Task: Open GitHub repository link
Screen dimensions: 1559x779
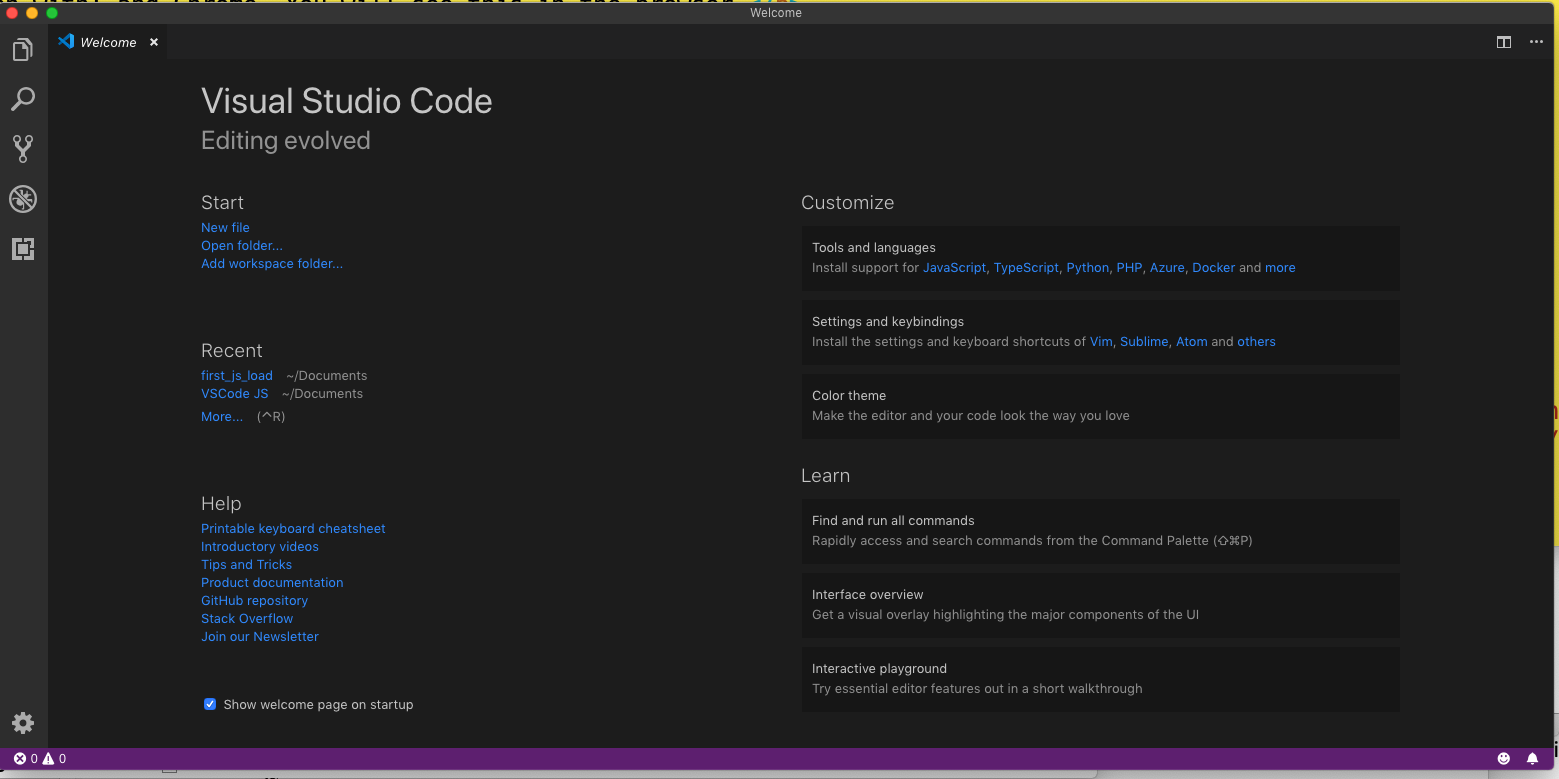Action: 254,600
